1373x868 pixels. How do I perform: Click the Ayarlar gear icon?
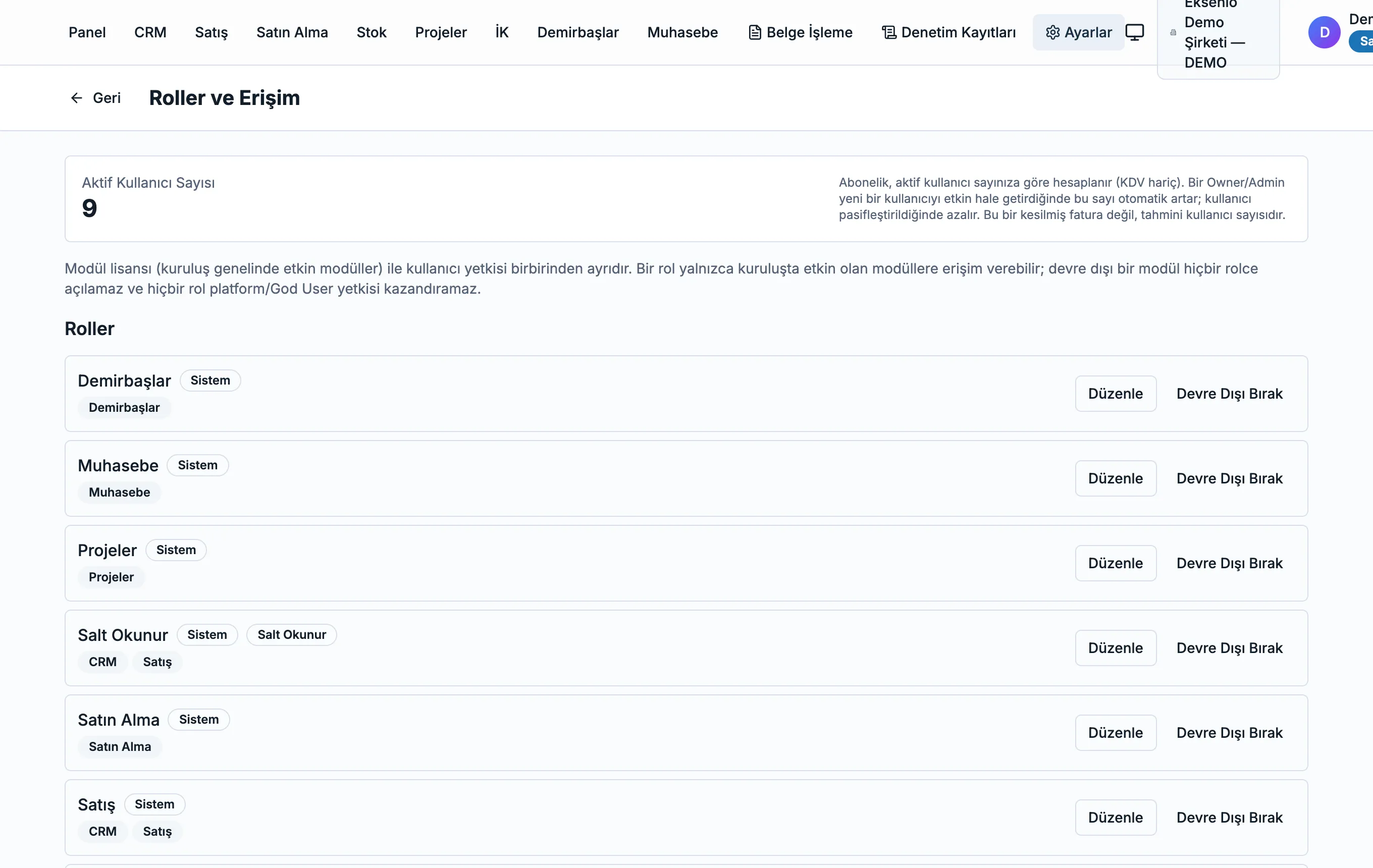(1052, 32)
